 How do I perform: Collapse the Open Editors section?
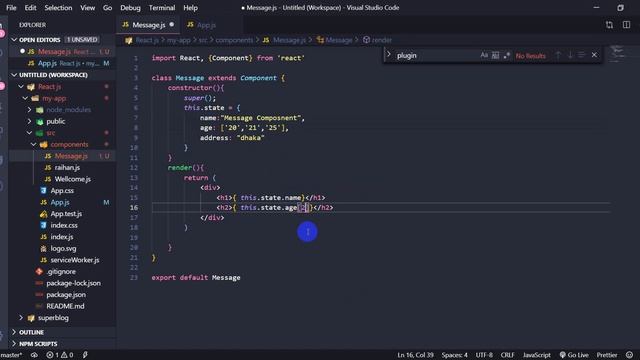pyautogui.click(x=14, y=40)
